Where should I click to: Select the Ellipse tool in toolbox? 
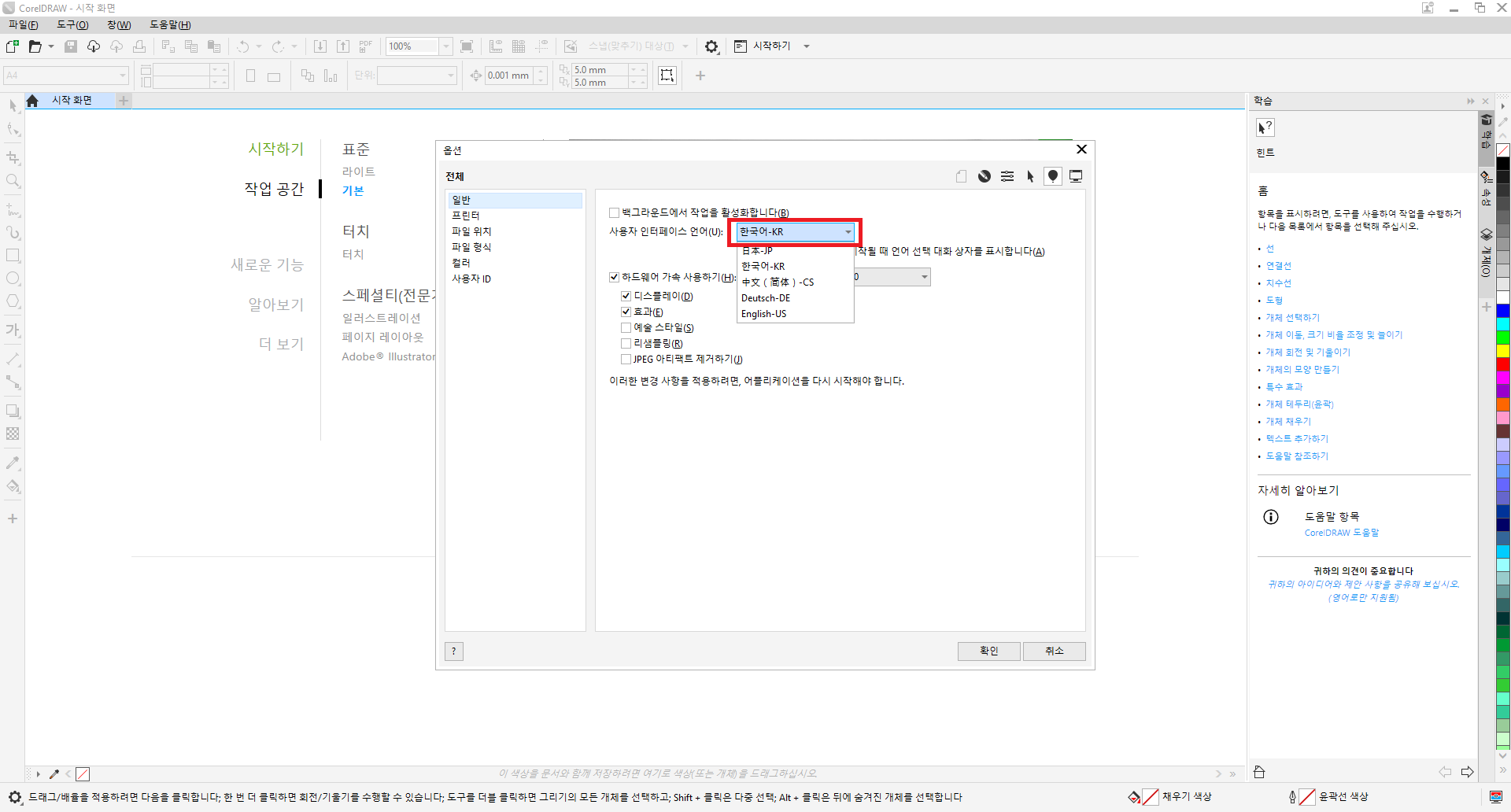coord(13,279)
